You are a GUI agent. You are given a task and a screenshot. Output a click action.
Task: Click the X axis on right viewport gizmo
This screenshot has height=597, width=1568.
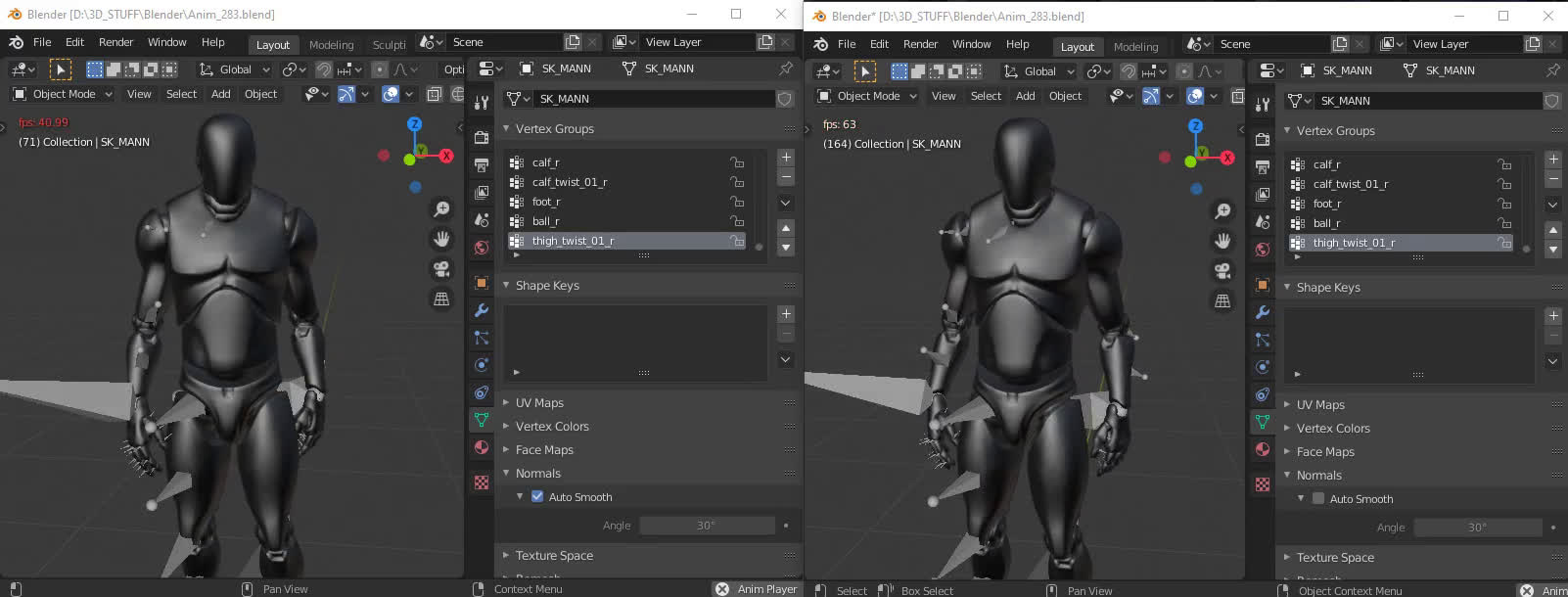[x=1227, y=158]
